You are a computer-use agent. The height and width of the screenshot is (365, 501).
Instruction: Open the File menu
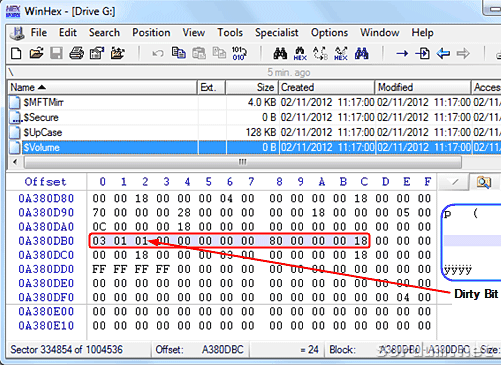tap(39, 33)
